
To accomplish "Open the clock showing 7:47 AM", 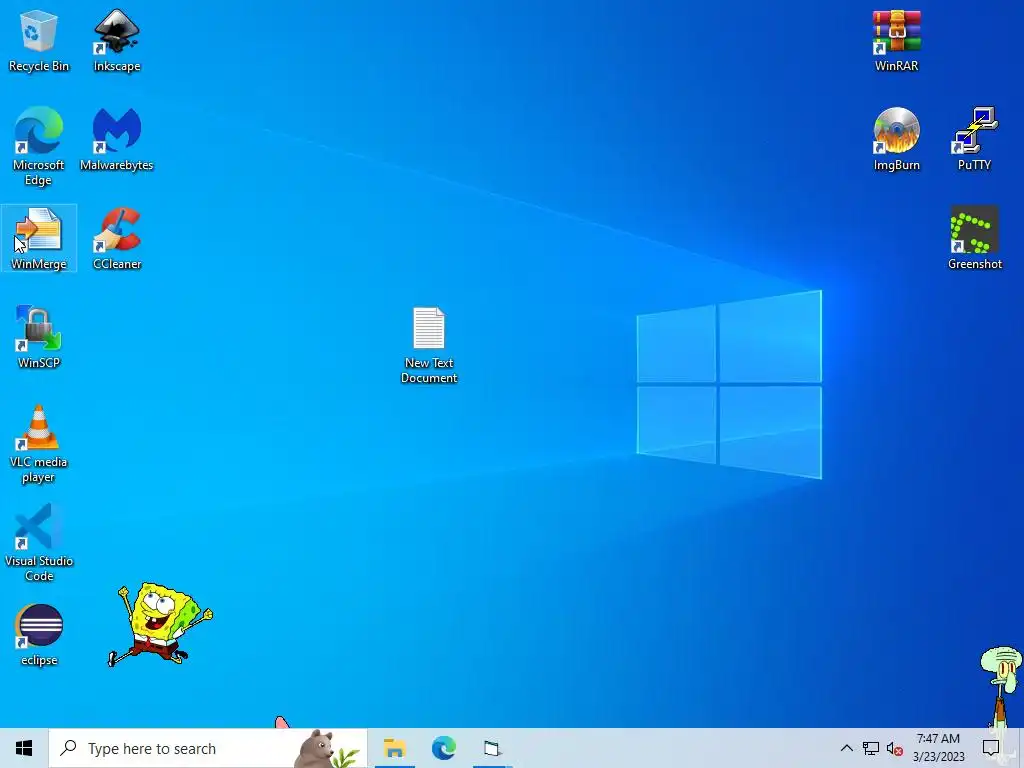I will (938, 748).
